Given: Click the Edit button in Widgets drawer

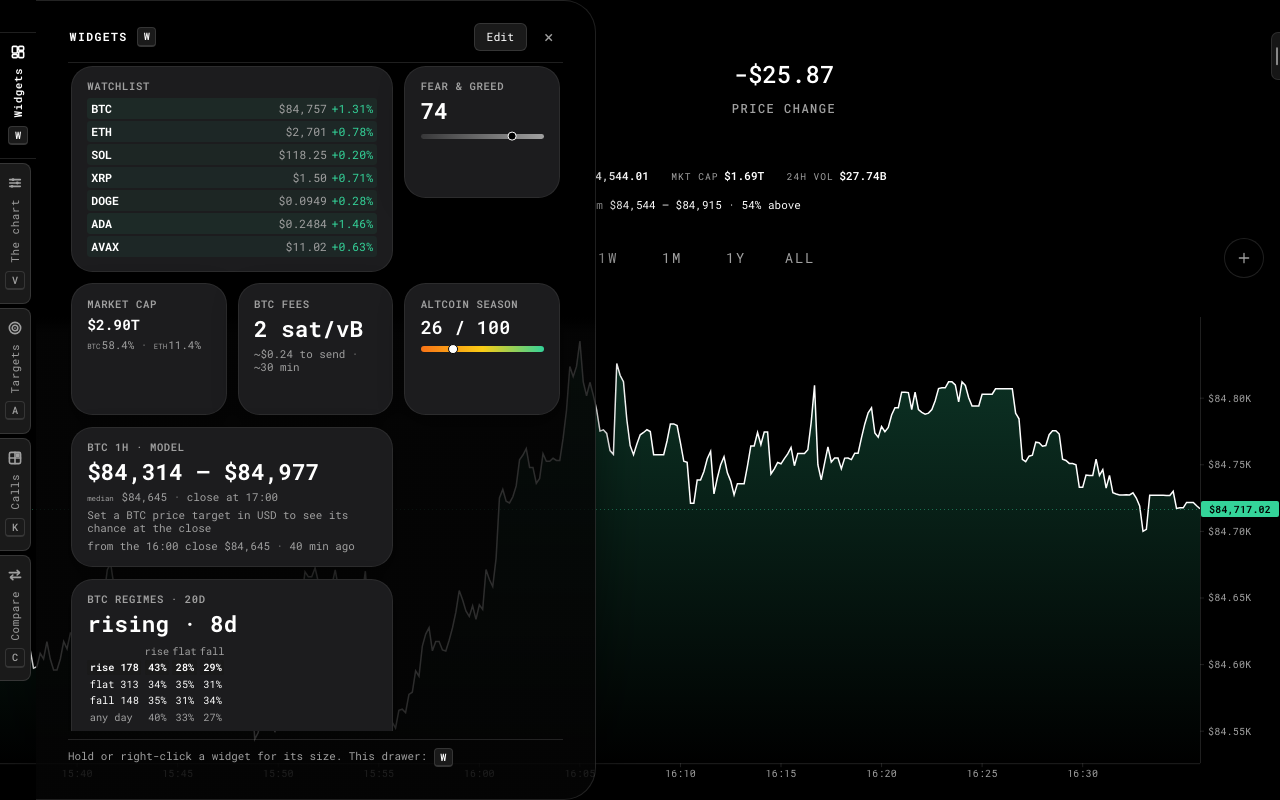Looking at the screenshot, I should coord(500,37).
